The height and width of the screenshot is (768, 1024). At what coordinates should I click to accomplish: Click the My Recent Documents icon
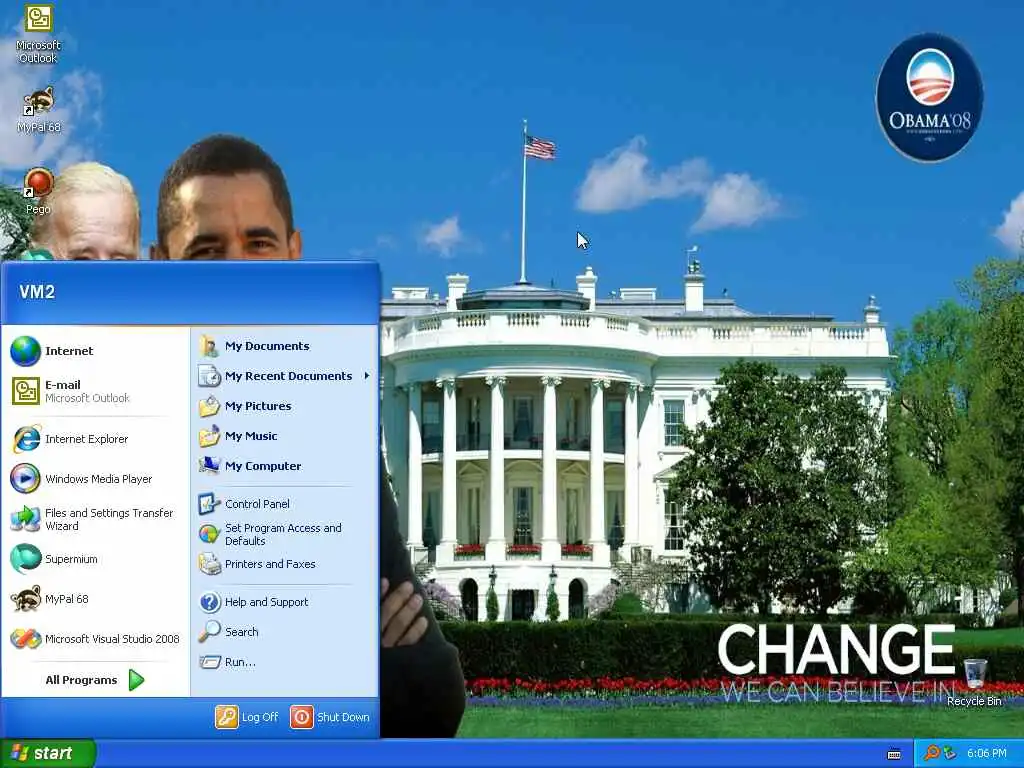pyautogui.click(x=209, y=376)
